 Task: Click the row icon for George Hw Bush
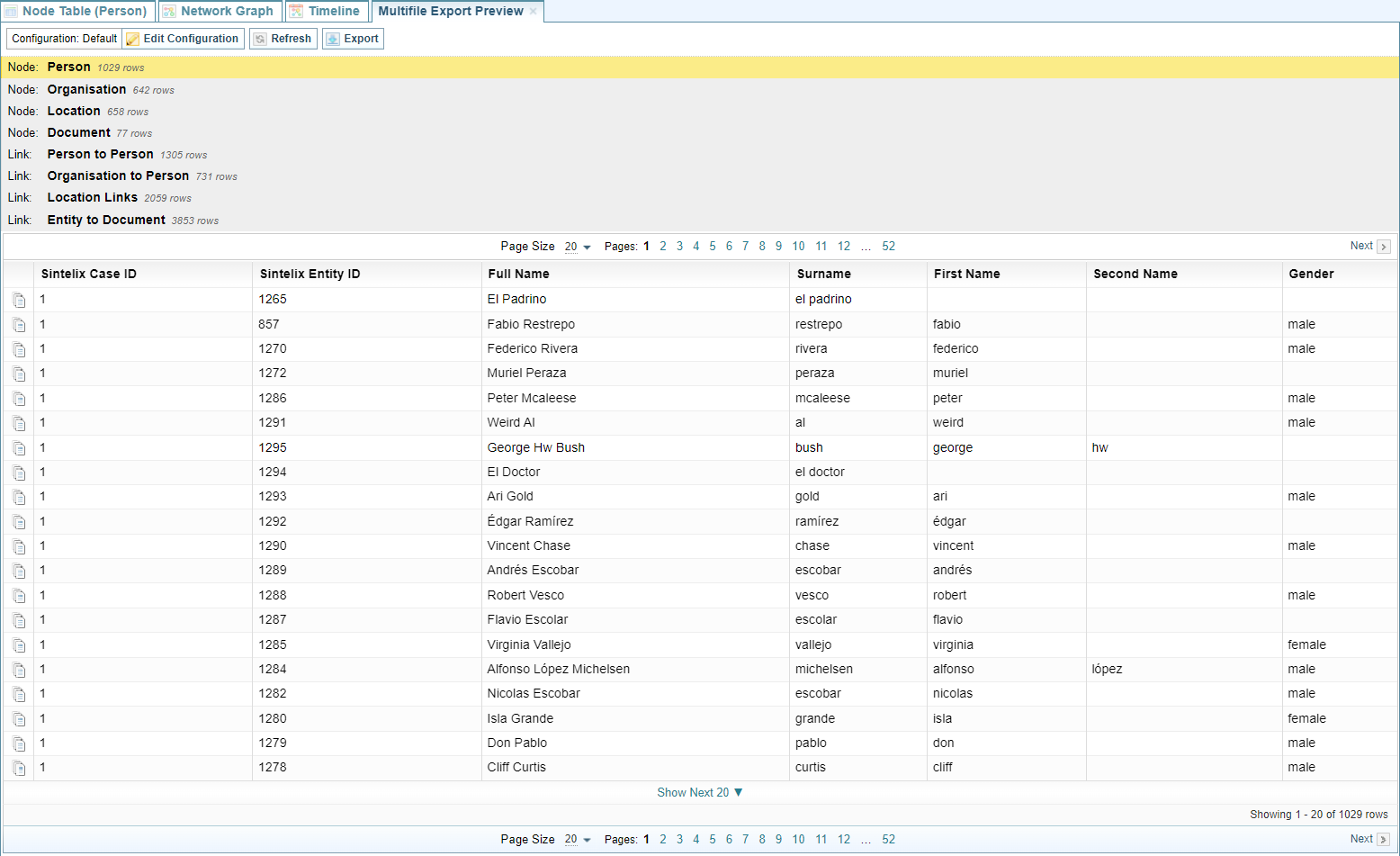[19, 448]
